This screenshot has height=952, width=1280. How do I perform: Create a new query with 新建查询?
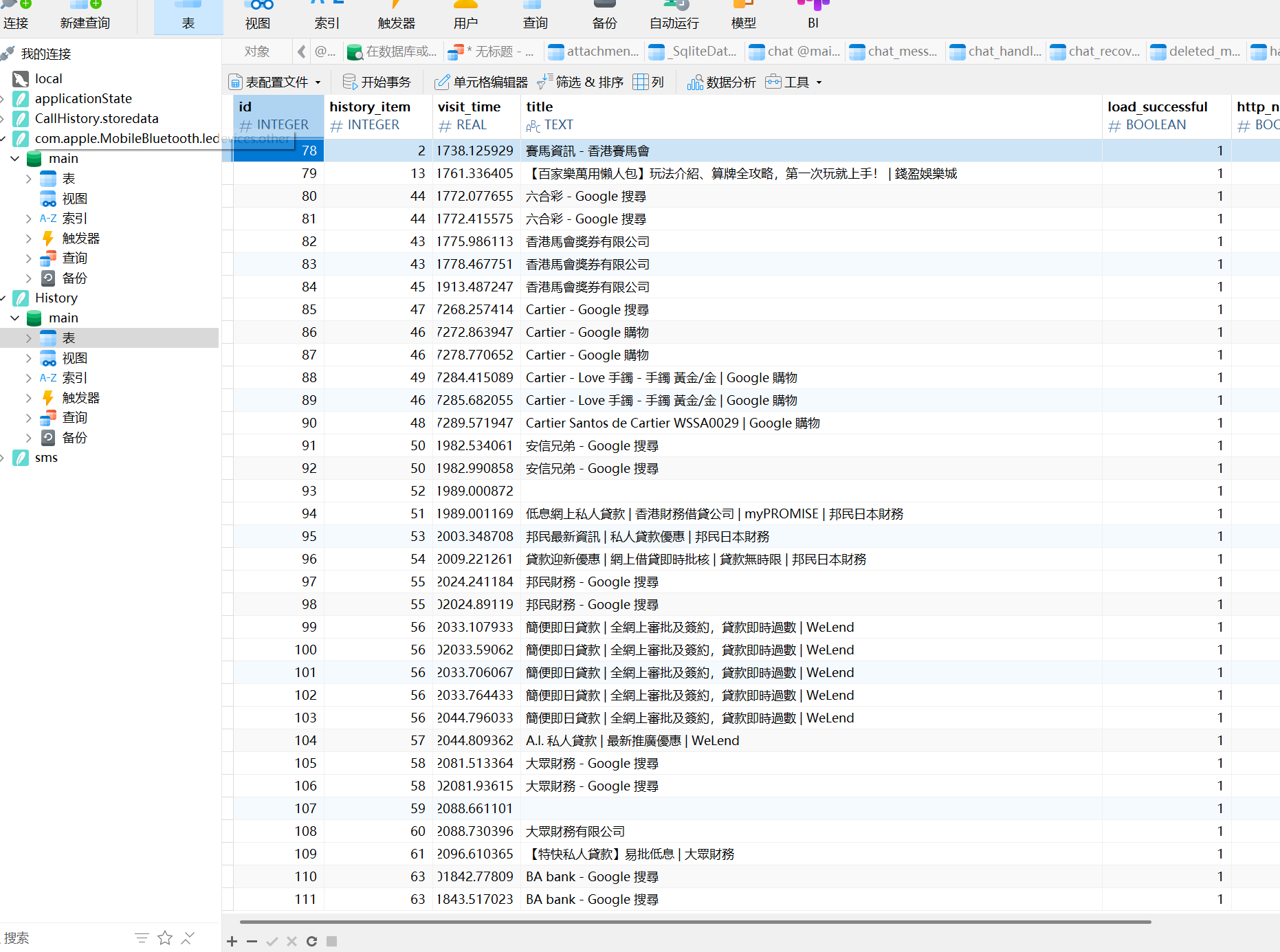click(x=85, y=16)
